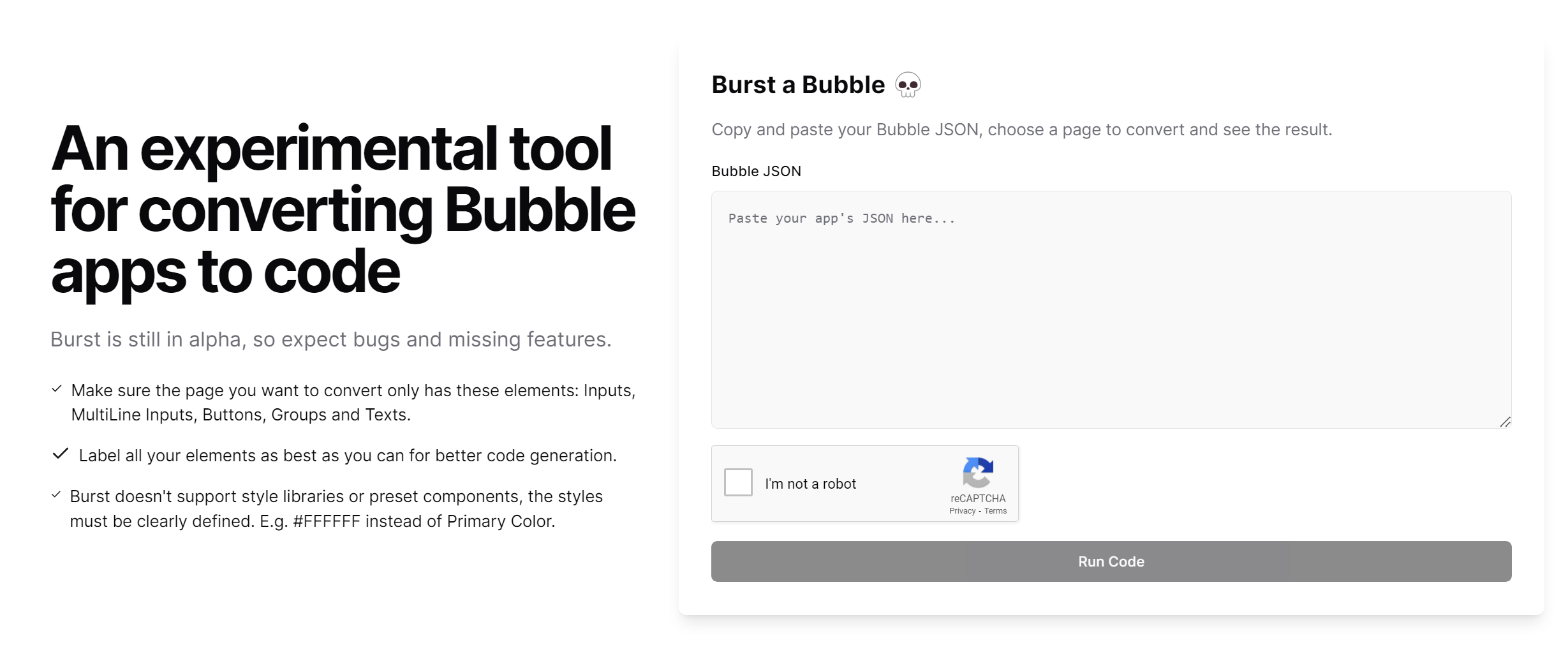Click the checkmark beside Burst doesn't support style libraries
Image resolution: width=1568 pixels, height=645 pixels.
[x=56, y=494]
